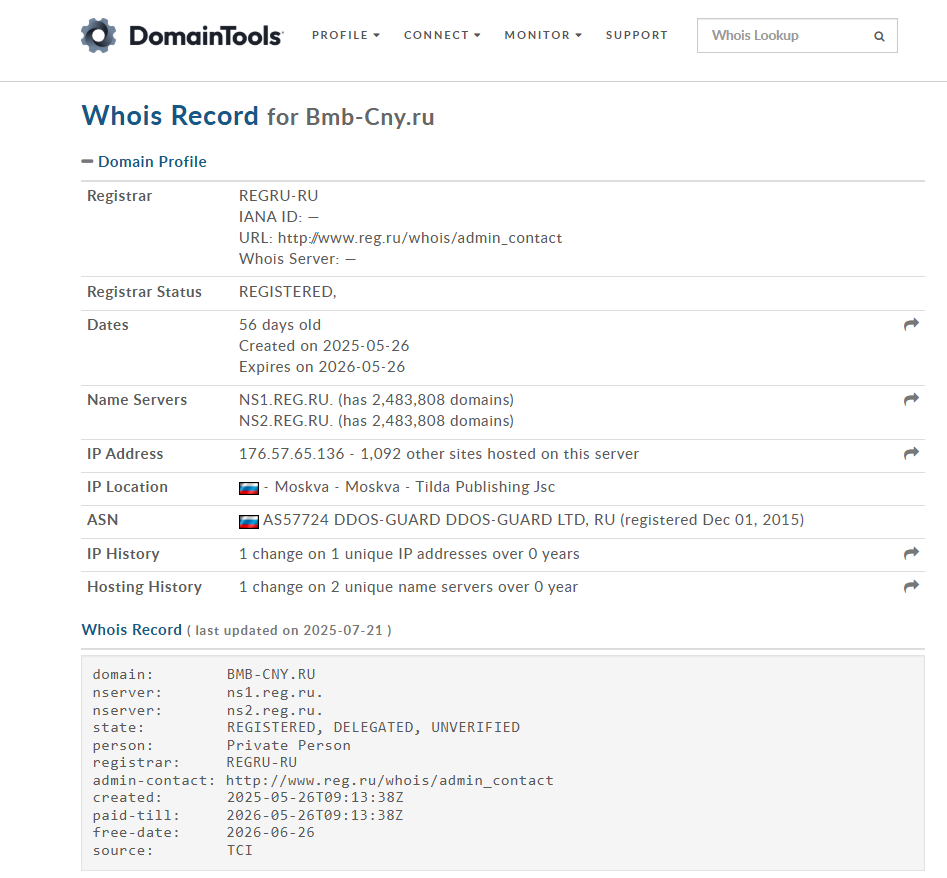Image resolution: width=947 pixels, height=878 pixels.
Task: Open the registrar admin_contact URL link
Action: point(420,238)
